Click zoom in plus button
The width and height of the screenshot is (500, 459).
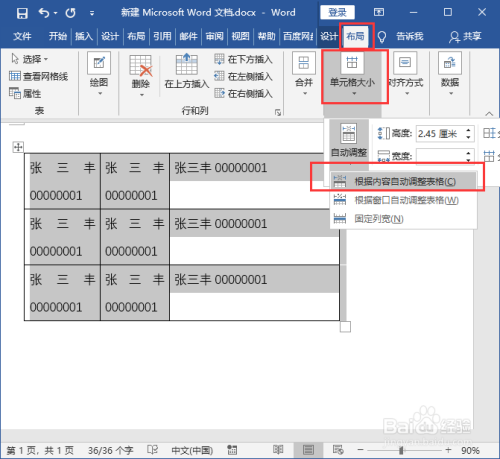(448, 450)
